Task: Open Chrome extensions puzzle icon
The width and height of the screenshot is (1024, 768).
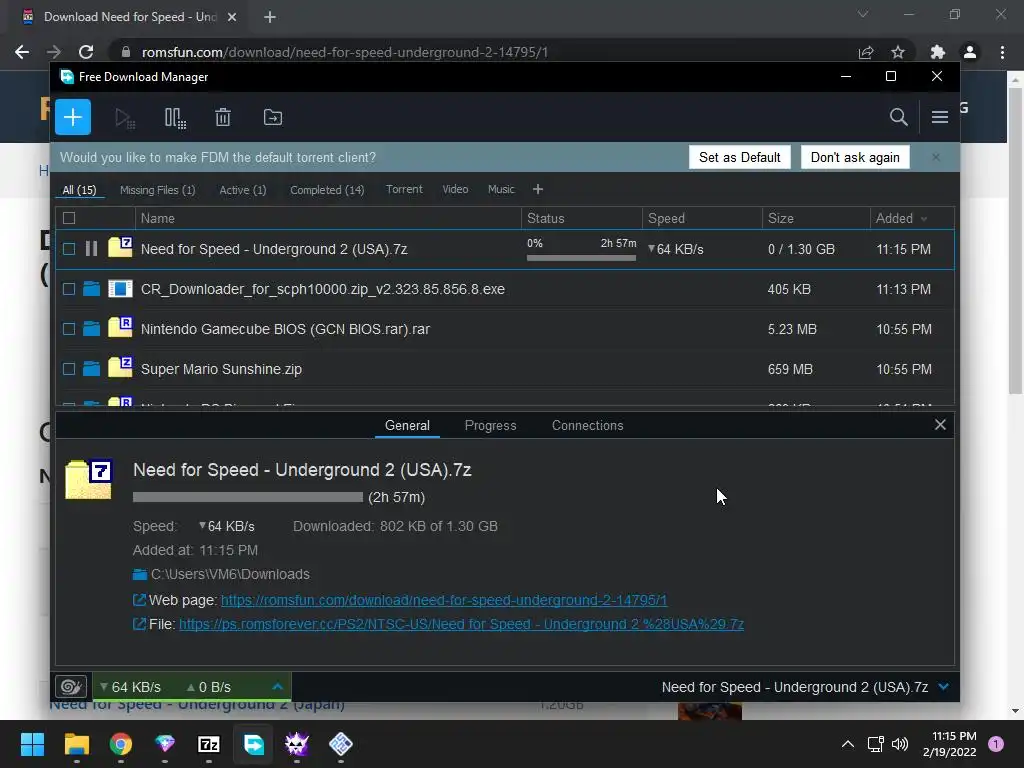Action: pyautogui.click(x=938, y=52)
